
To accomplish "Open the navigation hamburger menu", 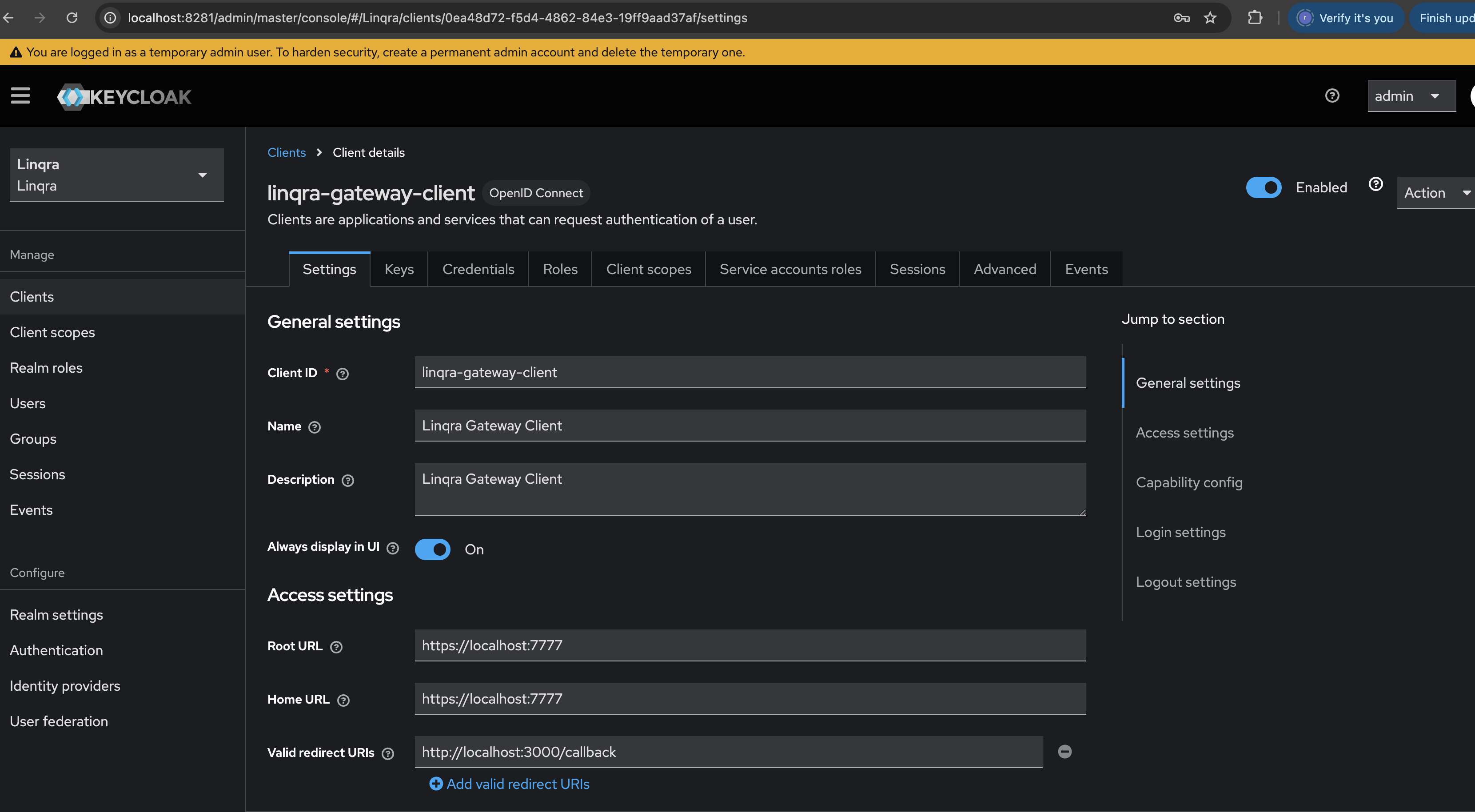I will (20, 96).
